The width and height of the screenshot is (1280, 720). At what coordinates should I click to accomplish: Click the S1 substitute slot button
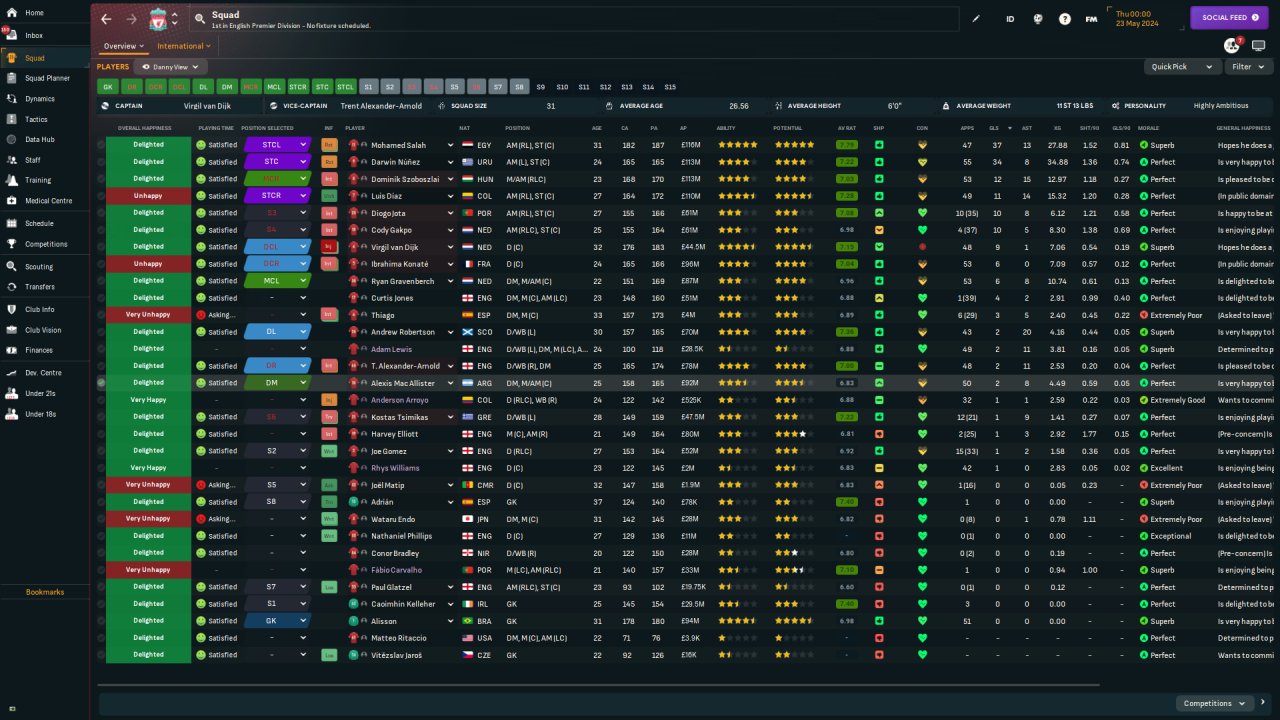[368, 87]
